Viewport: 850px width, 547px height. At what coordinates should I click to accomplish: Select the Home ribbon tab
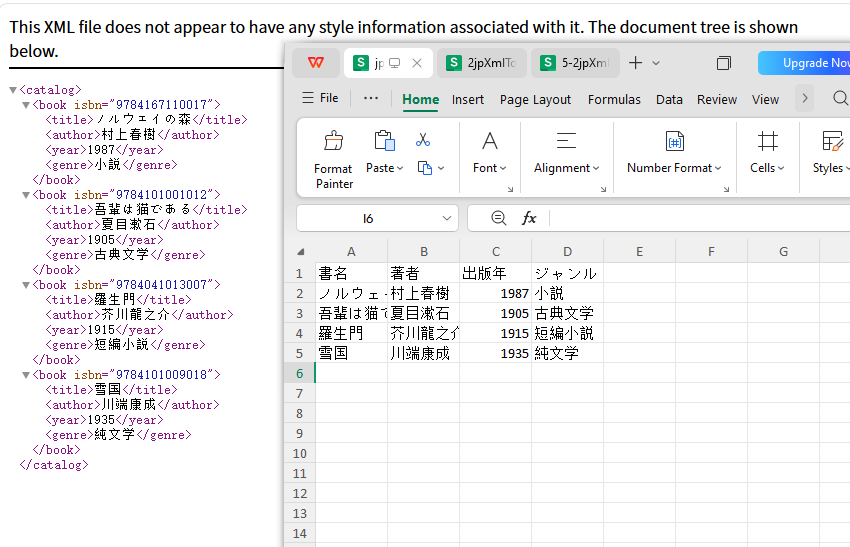coord(421,100)
